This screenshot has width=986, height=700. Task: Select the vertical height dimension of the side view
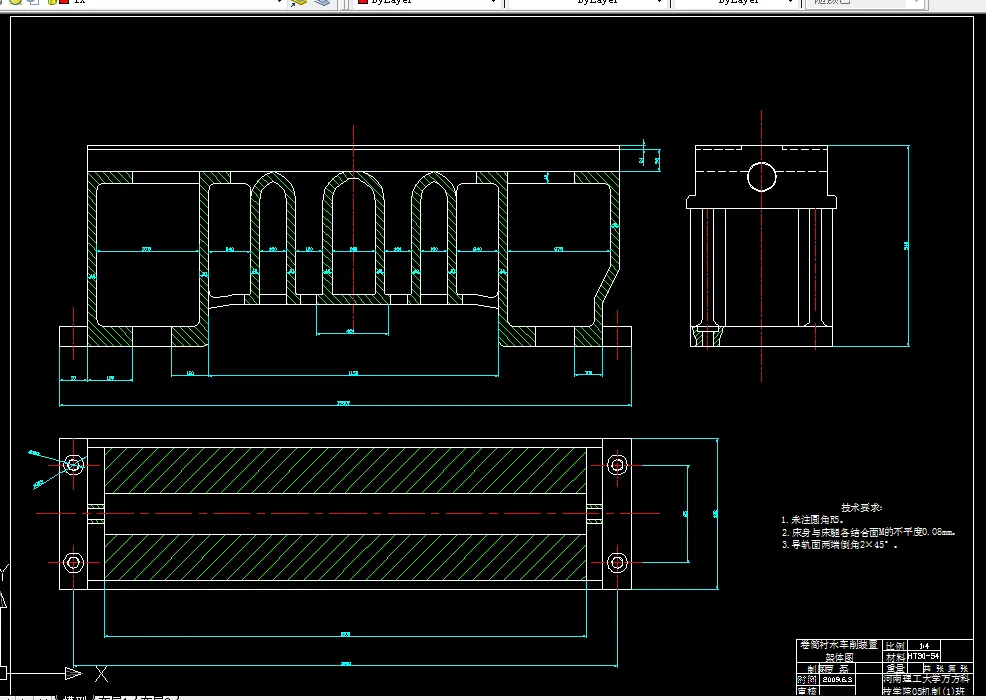point(908,246)
